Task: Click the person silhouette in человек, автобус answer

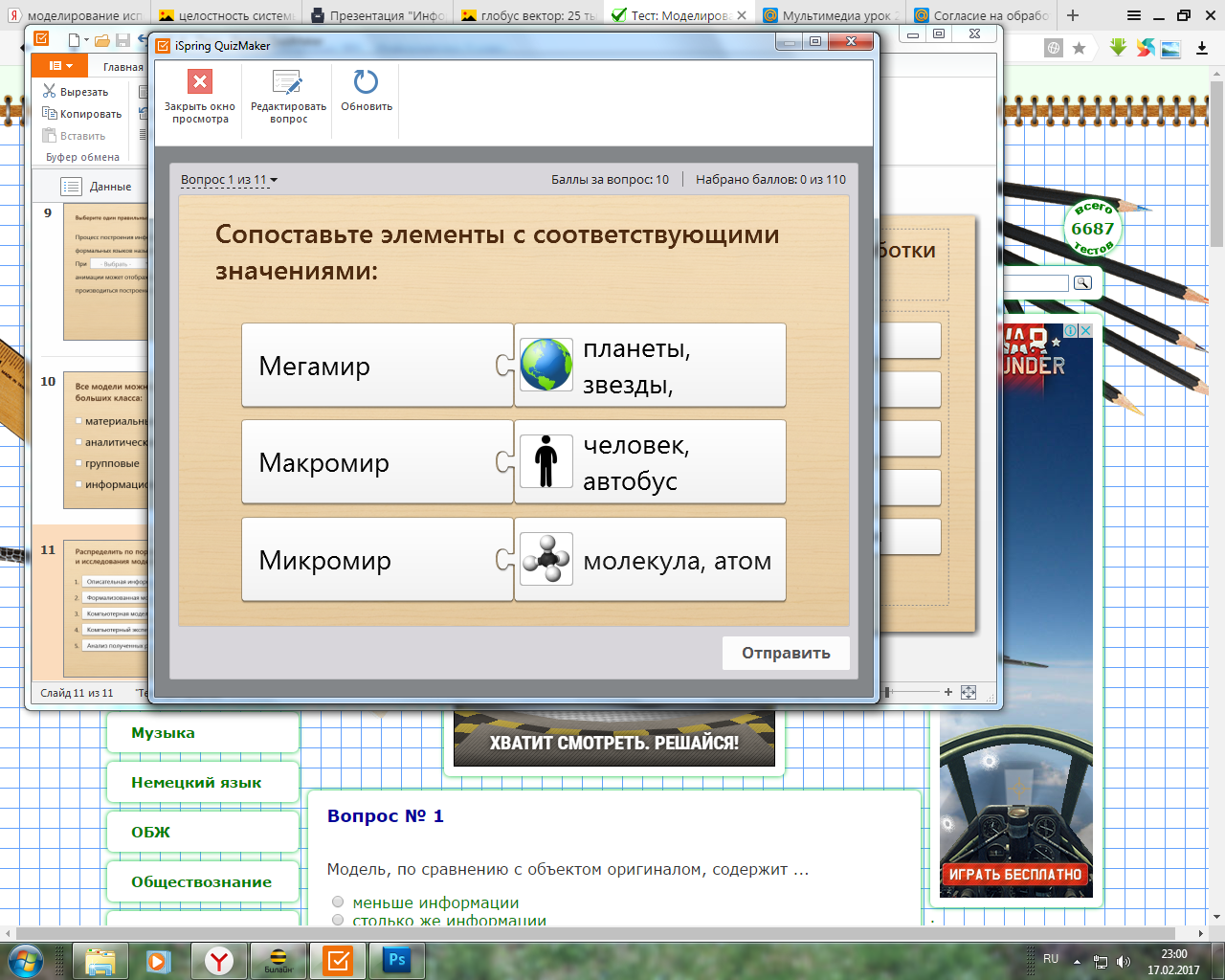Action: click(546, 462)
